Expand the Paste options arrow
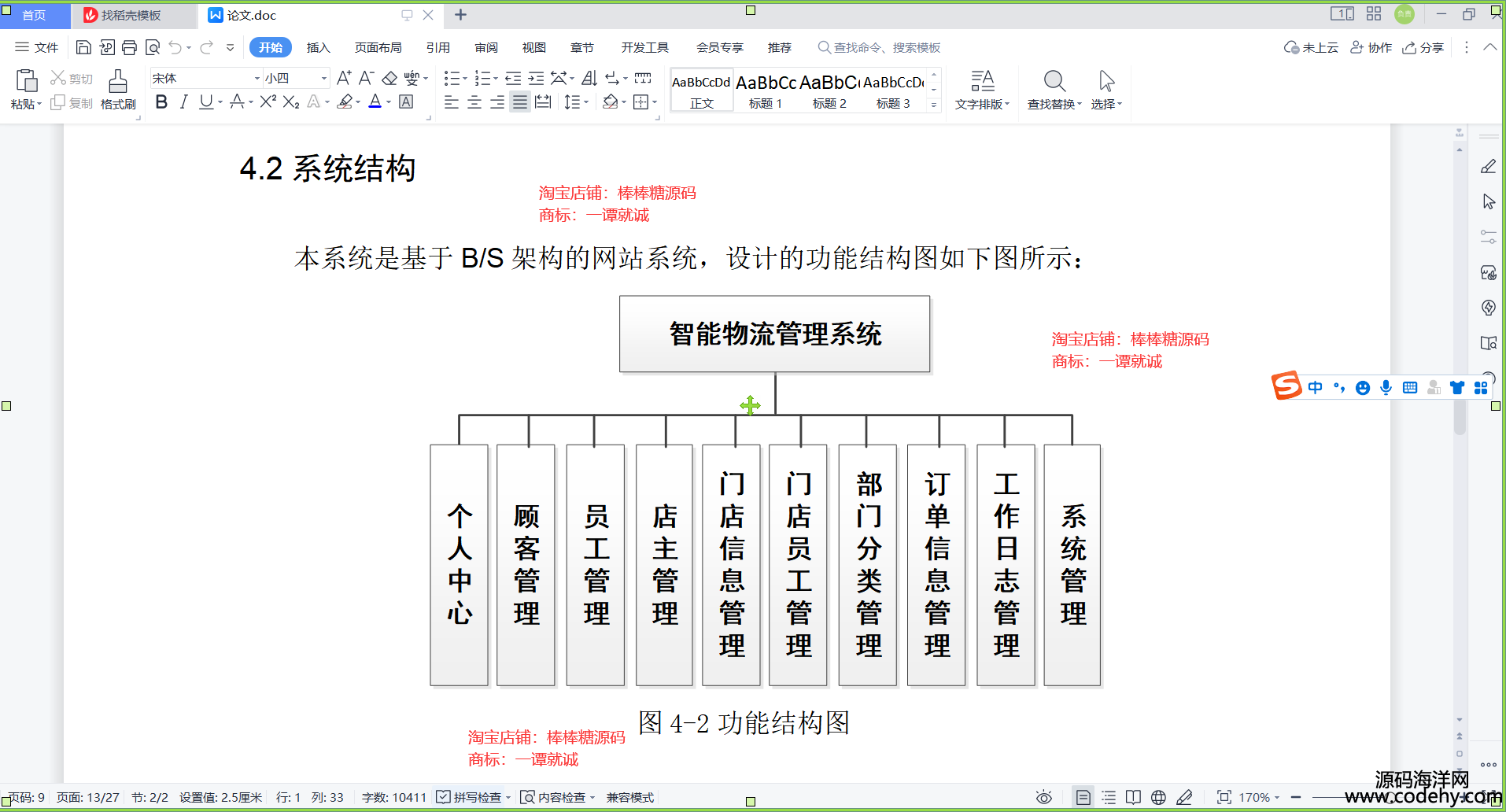This screenshot has width=1506, height=812. 39,104
